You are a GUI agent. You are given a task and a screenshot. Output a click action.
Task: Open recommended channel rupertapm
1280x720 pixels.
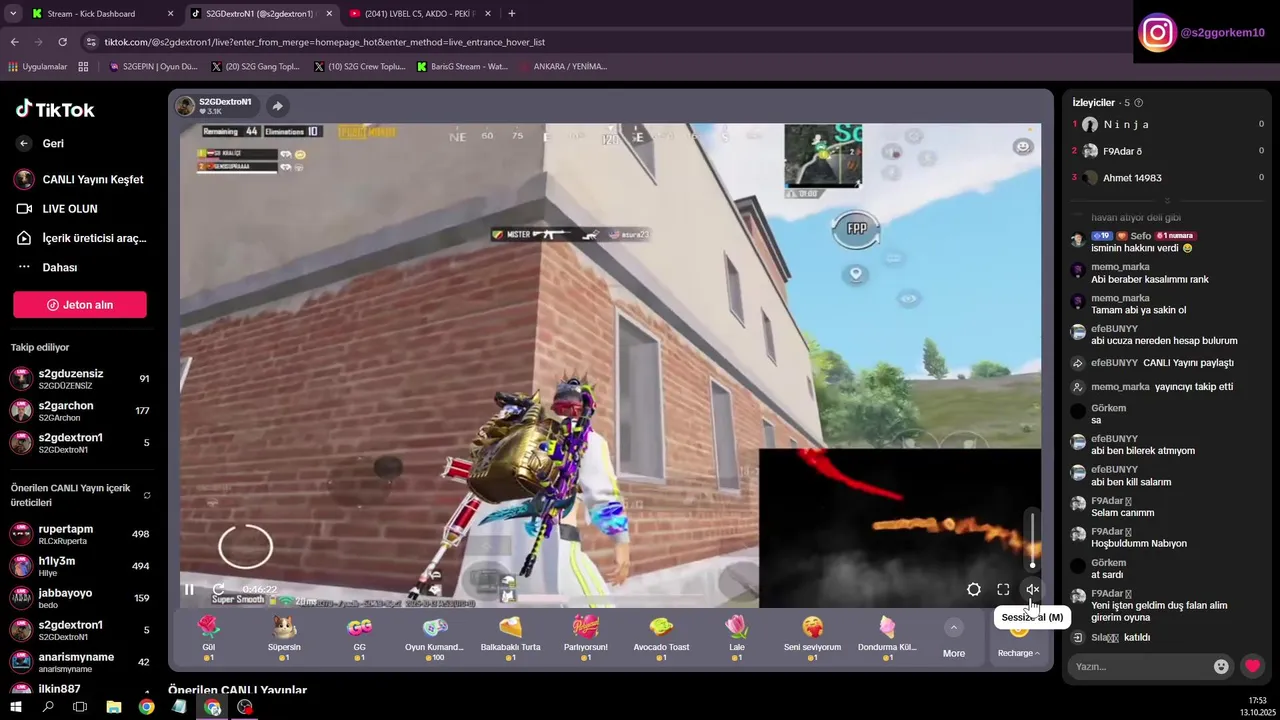pos(80,534)
